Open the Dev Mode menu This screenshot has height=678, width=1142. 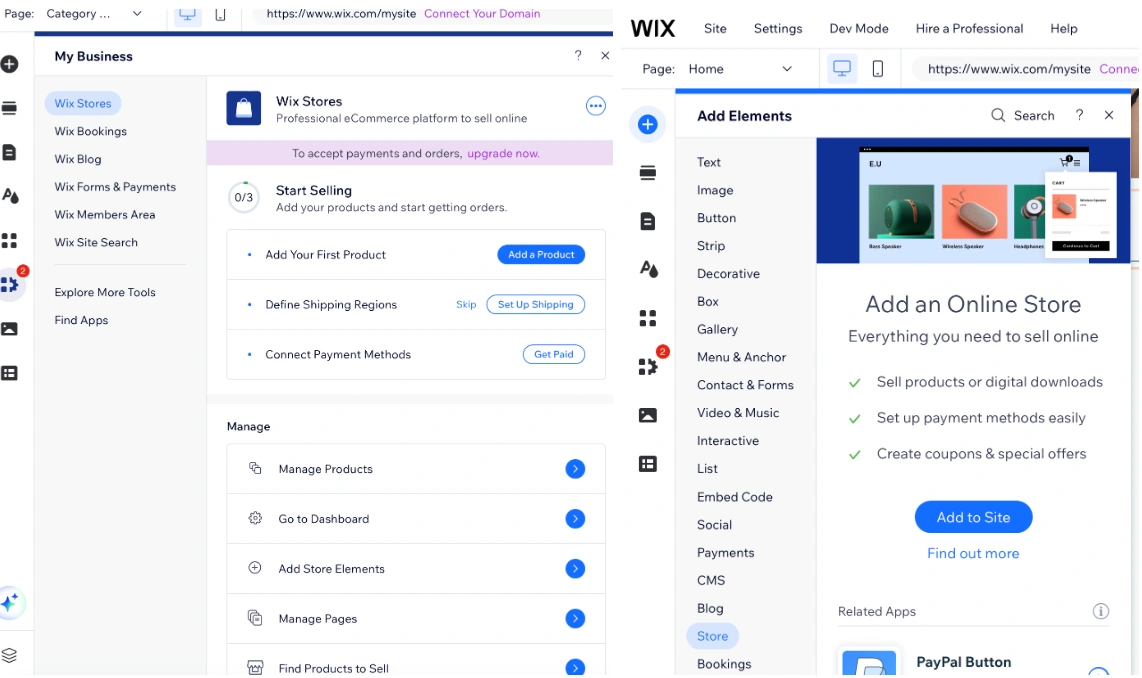pyautogui.click(x=859, y=28)
